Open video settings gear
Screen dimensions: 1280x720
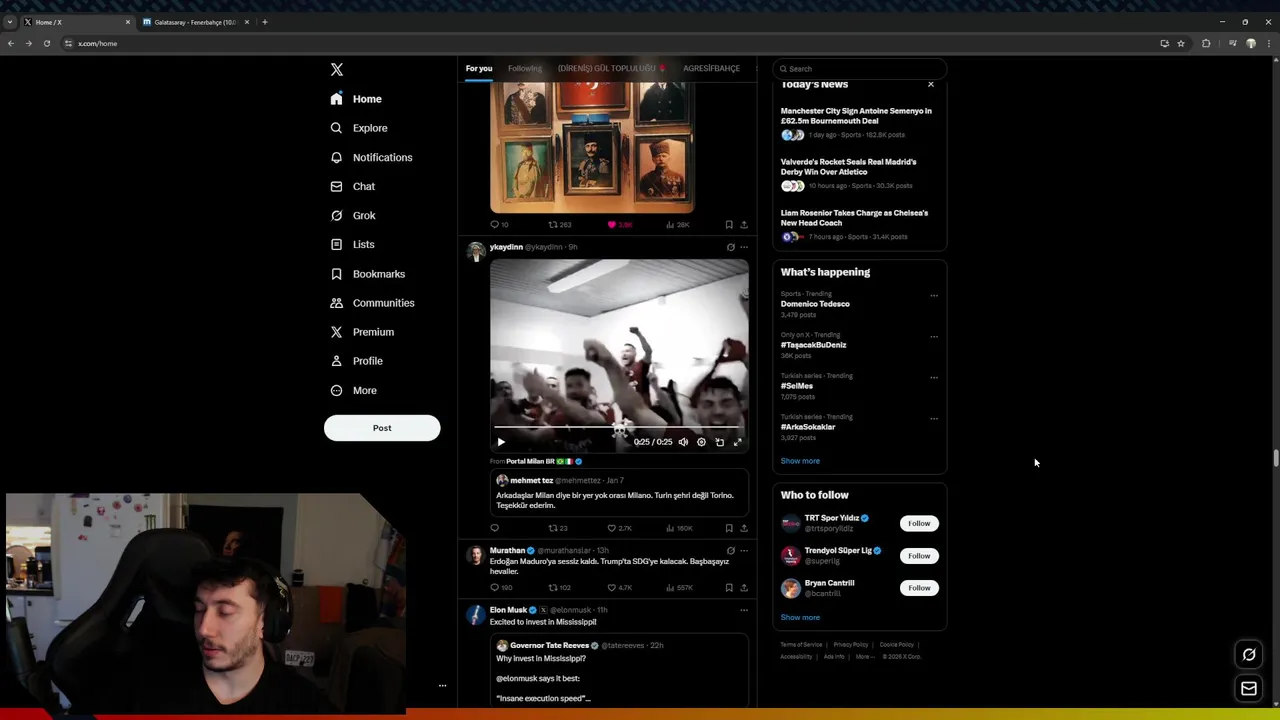[701, 442]
